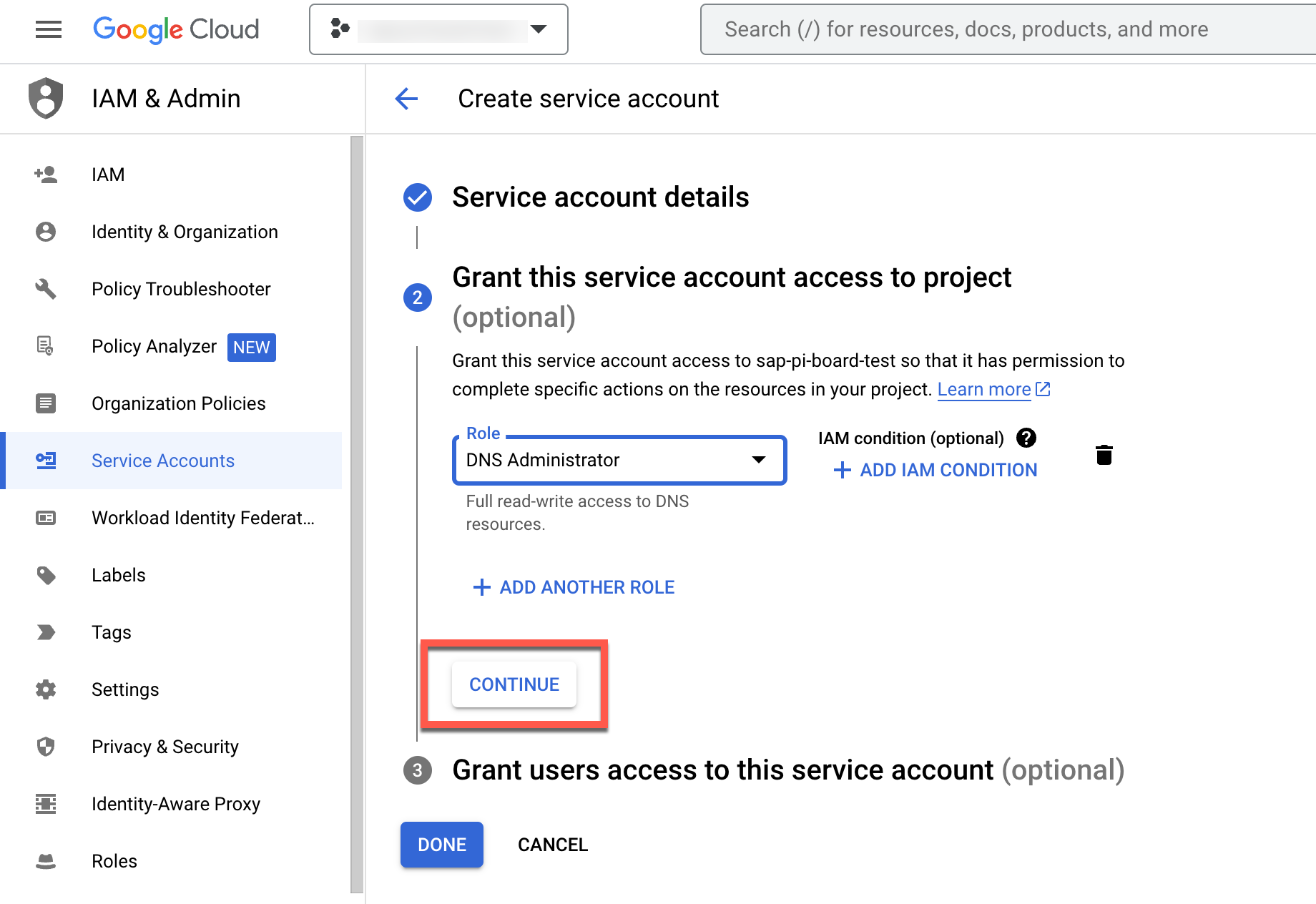This screenshot has width=1316, height=904.
Task: Click the Organization Policies list icon
Action: point(46,403)
